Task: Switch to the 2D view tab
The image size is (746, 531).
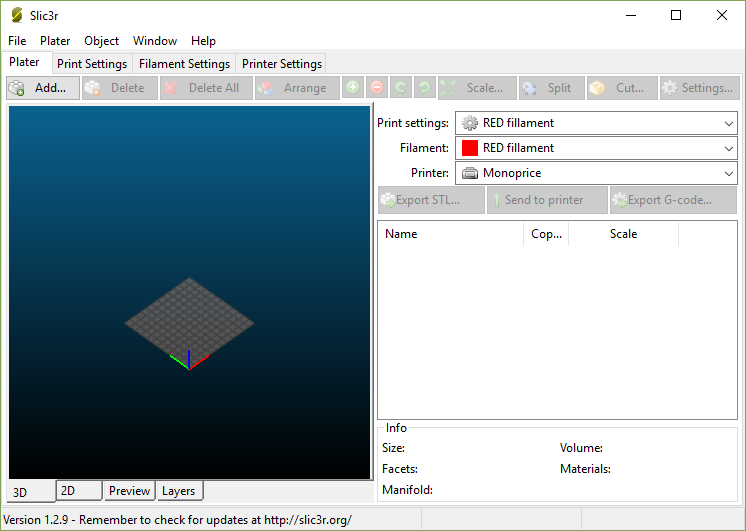Action: pos(78,490)
